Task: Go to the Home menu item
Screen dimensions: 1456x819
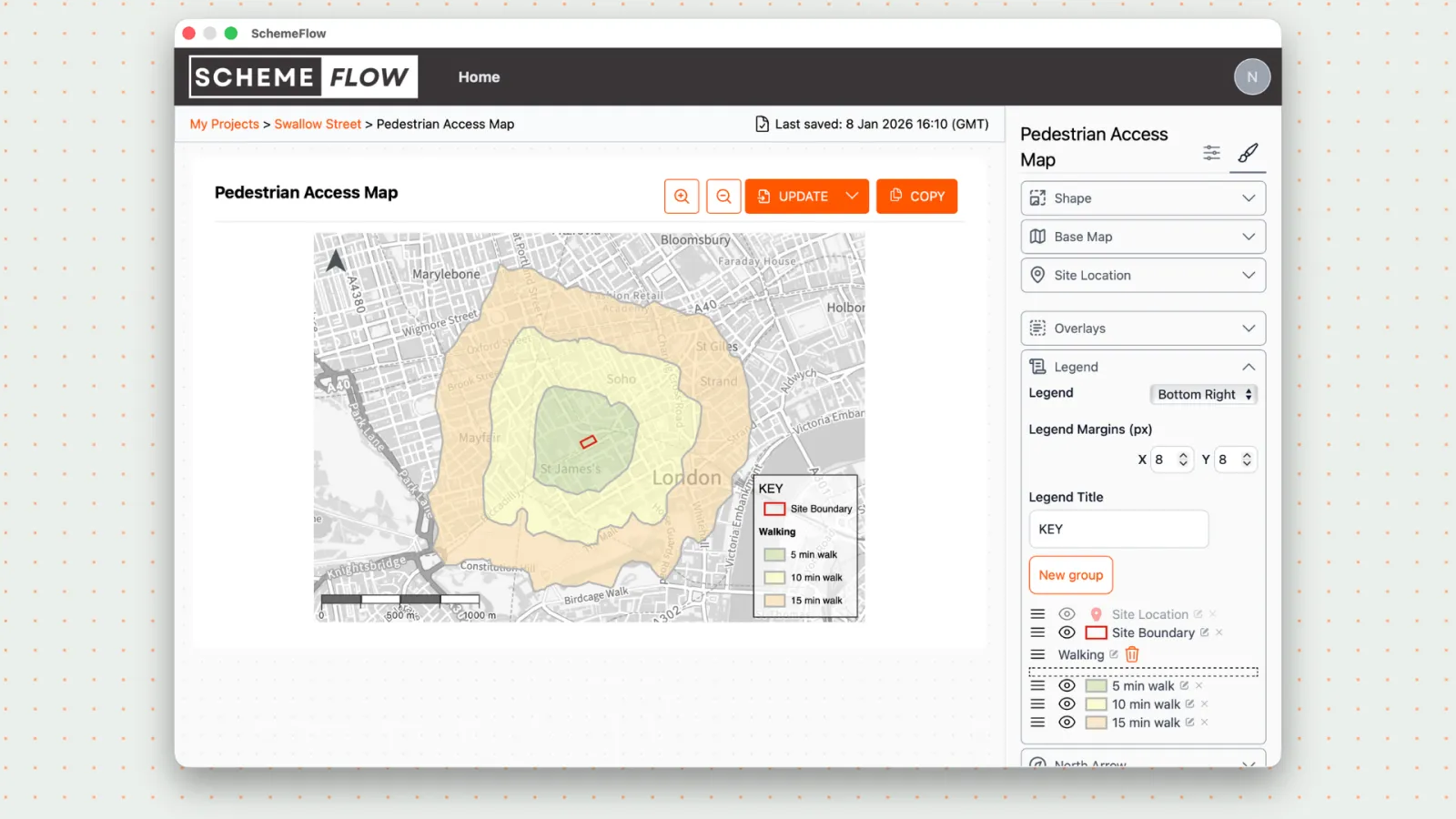Action: coord(479,77)
